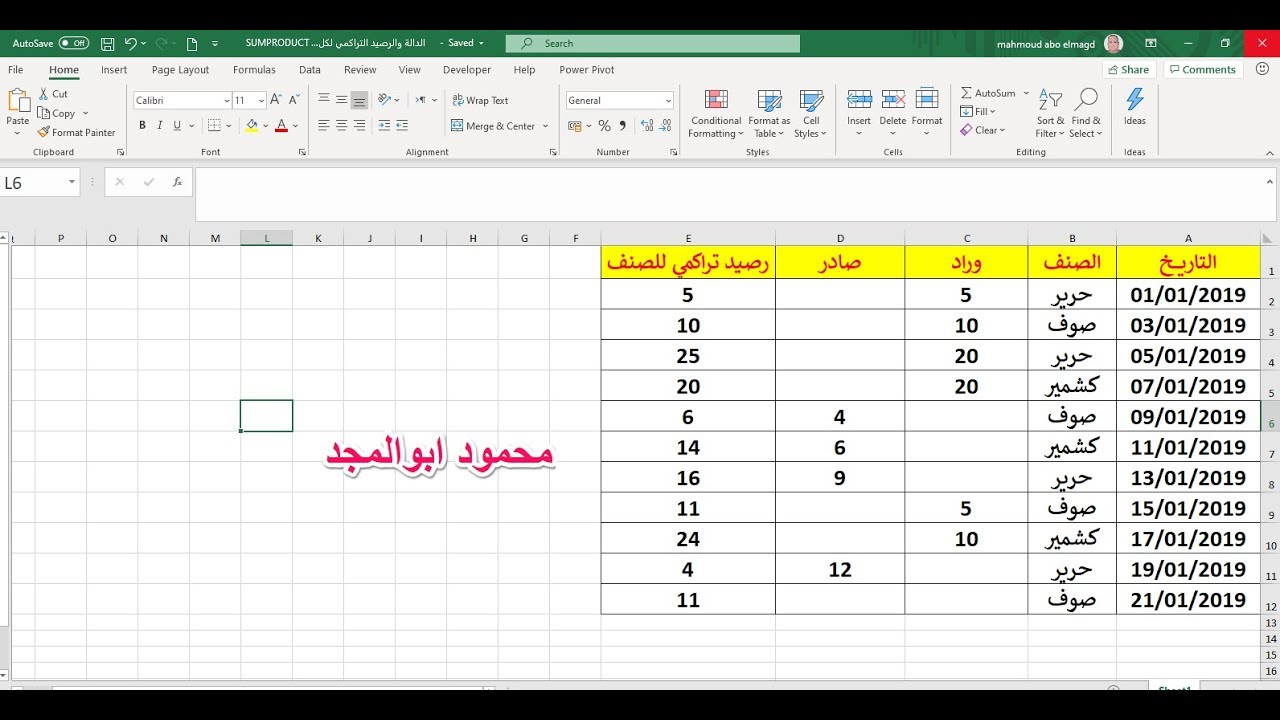This screenshot has width=1280, height=720.
Task: Switch to the Data tab
Action: (x=310, y=70)
